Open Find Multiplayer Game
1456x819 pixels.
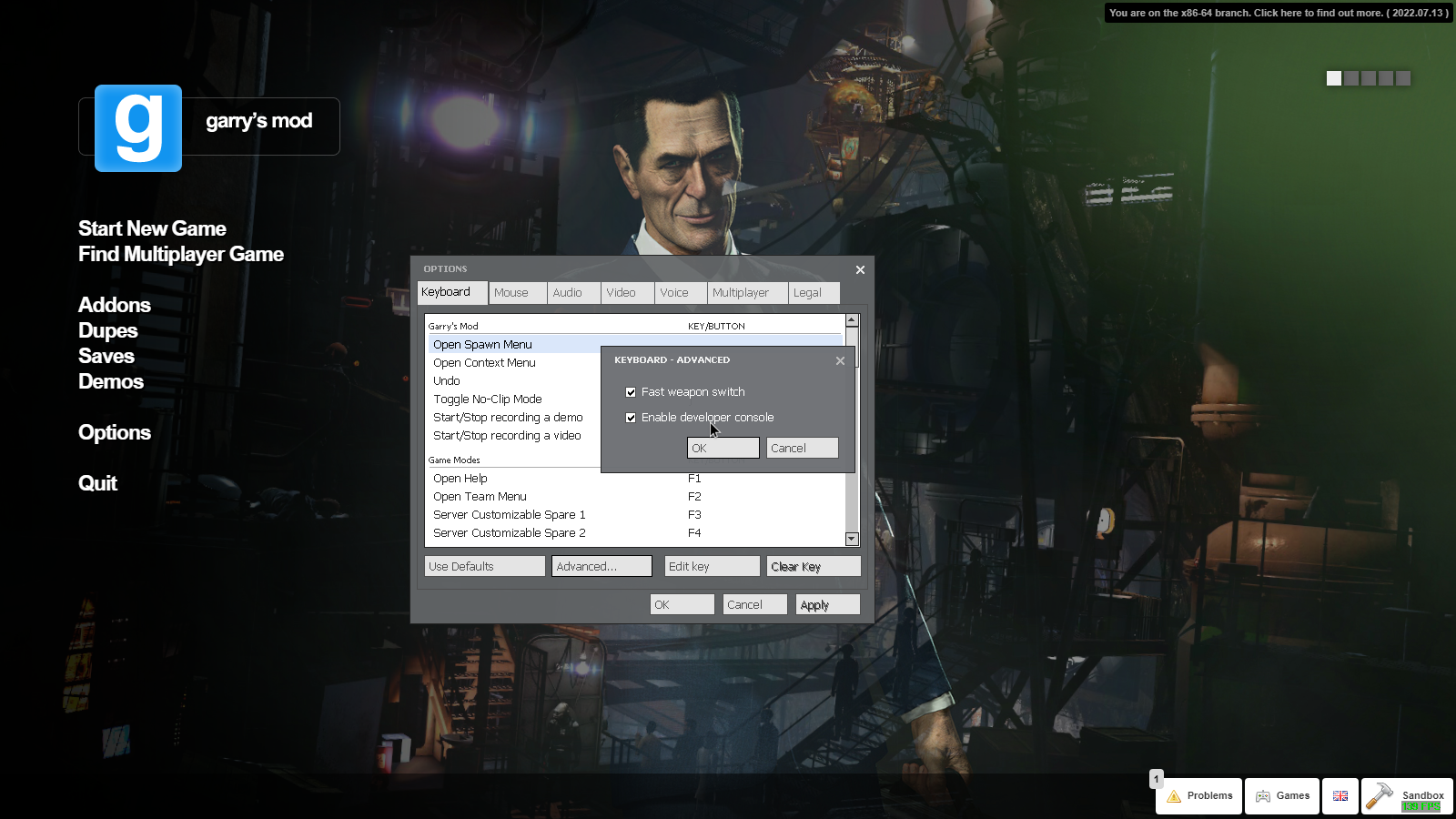(181, 254)
